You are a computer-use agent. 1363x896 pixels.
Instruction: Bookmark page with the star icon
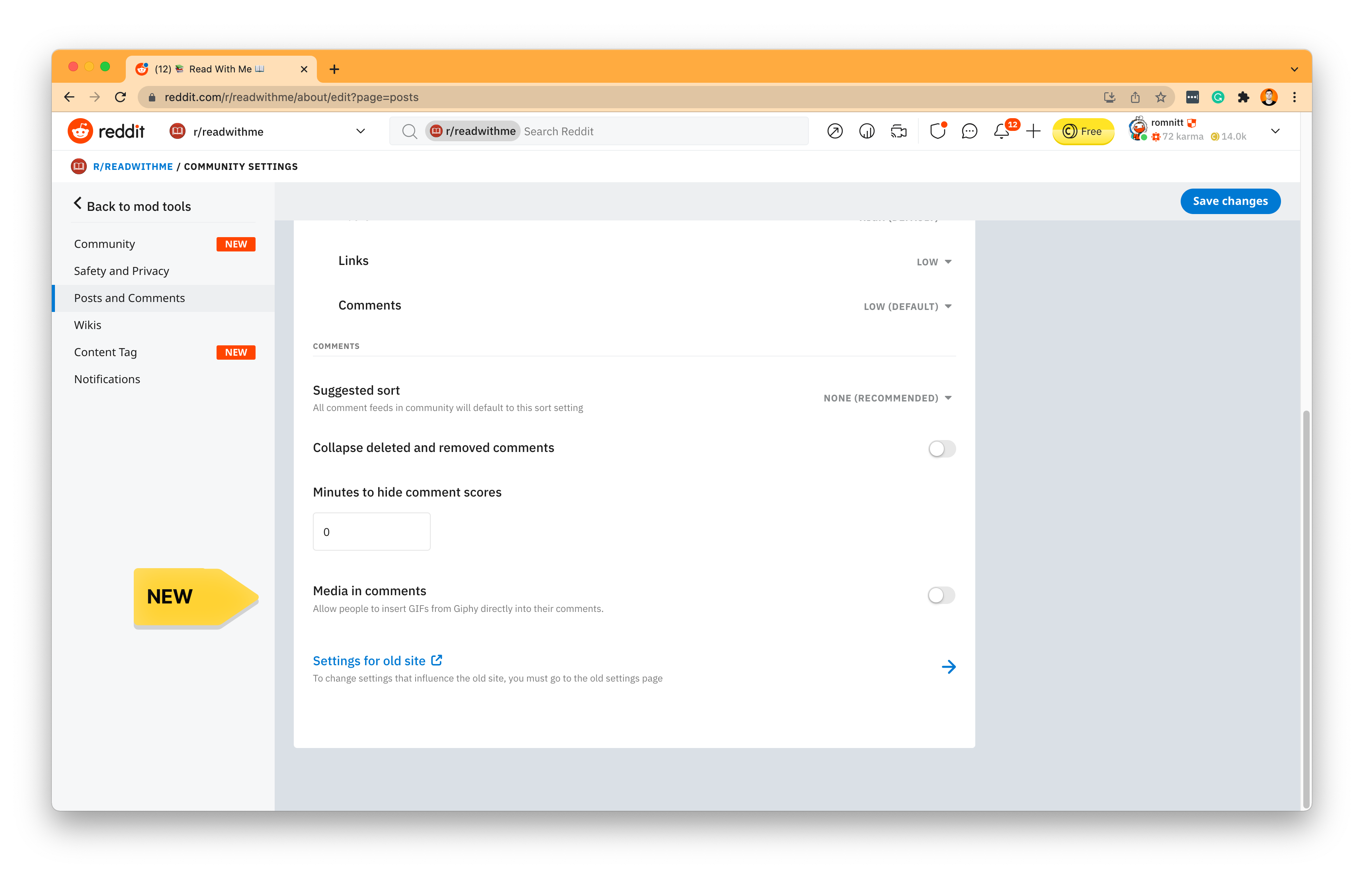1160,97
